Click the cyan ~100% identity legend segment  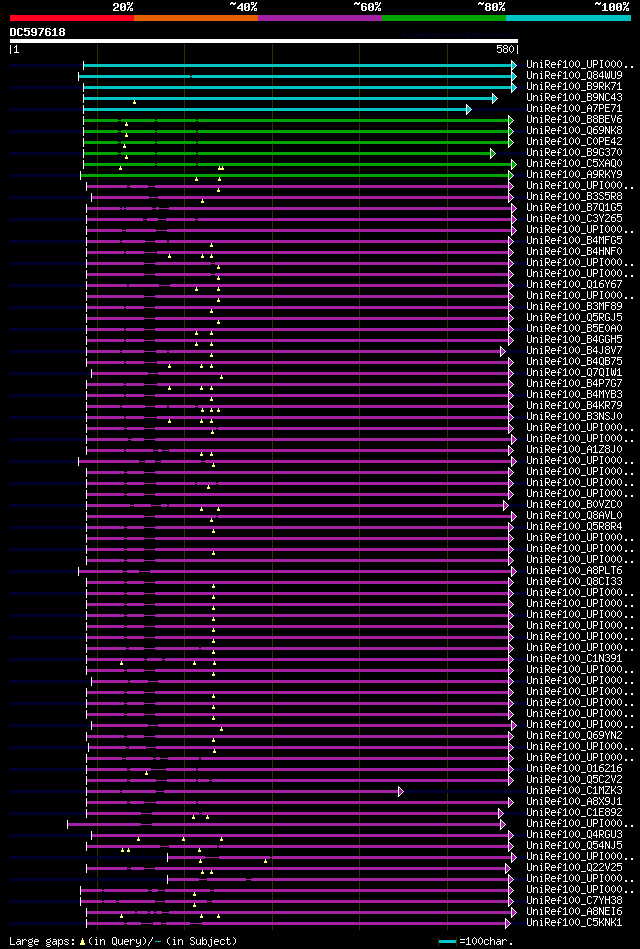pos(569,18)
